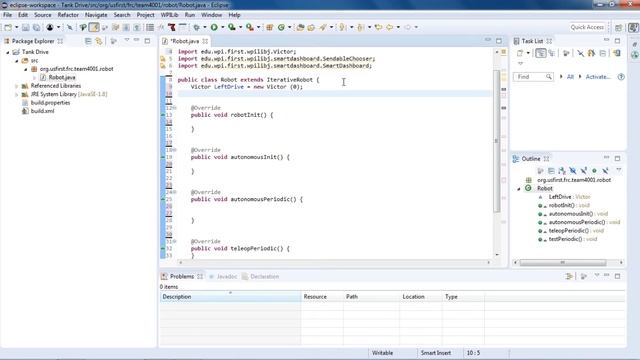Toggle Categorized presentation in Task List
The height and width of the screenshot is (360, 640).
(540, 53)
